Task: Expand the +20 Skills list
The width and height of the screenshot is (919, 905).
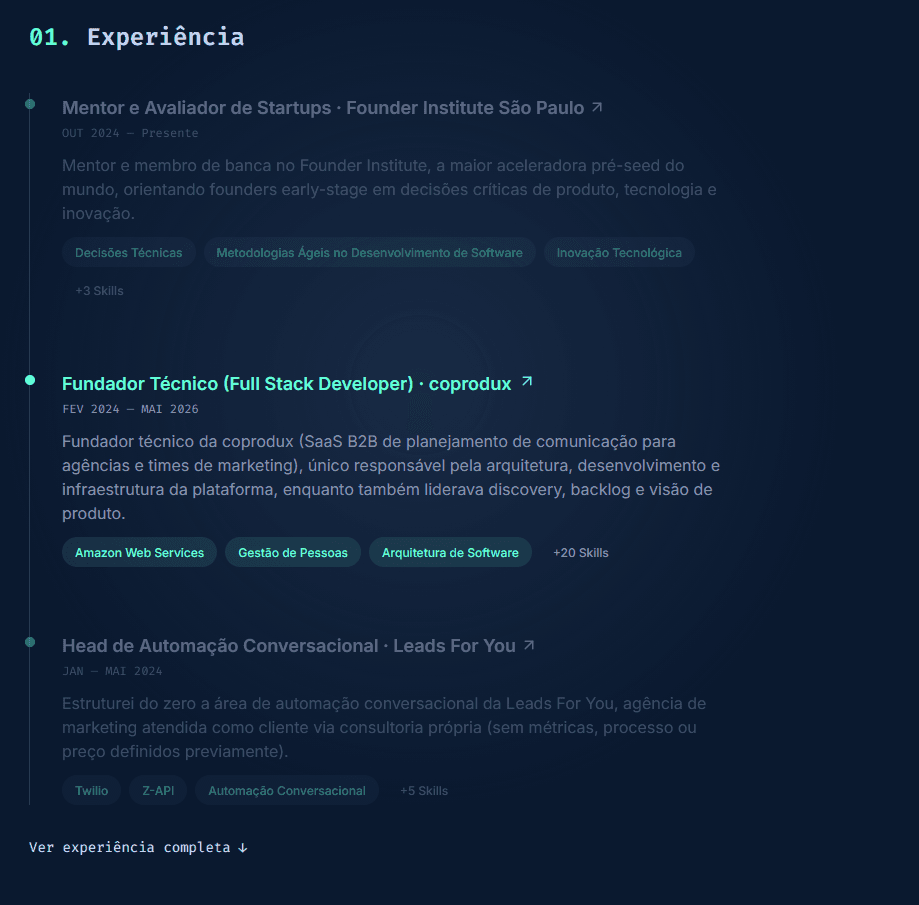Action: click(581, 553)
